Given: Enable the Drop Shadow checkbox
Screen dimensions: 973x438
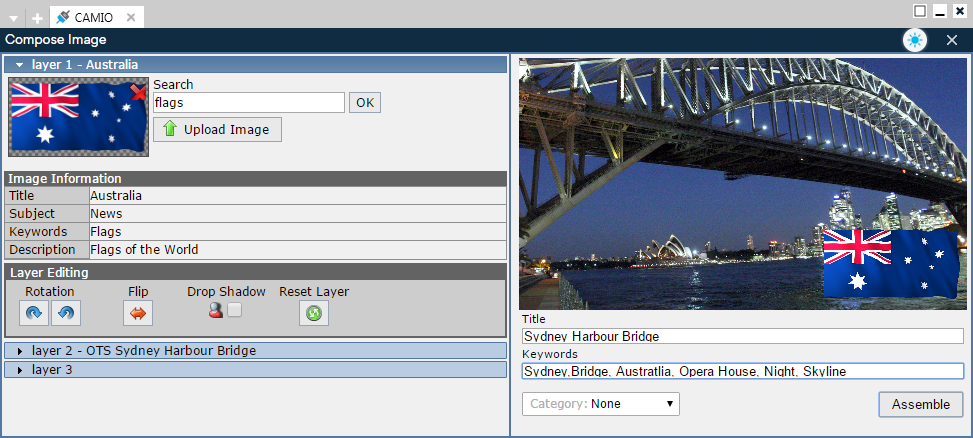Looking at the screenshot, I should pos(234,311).
